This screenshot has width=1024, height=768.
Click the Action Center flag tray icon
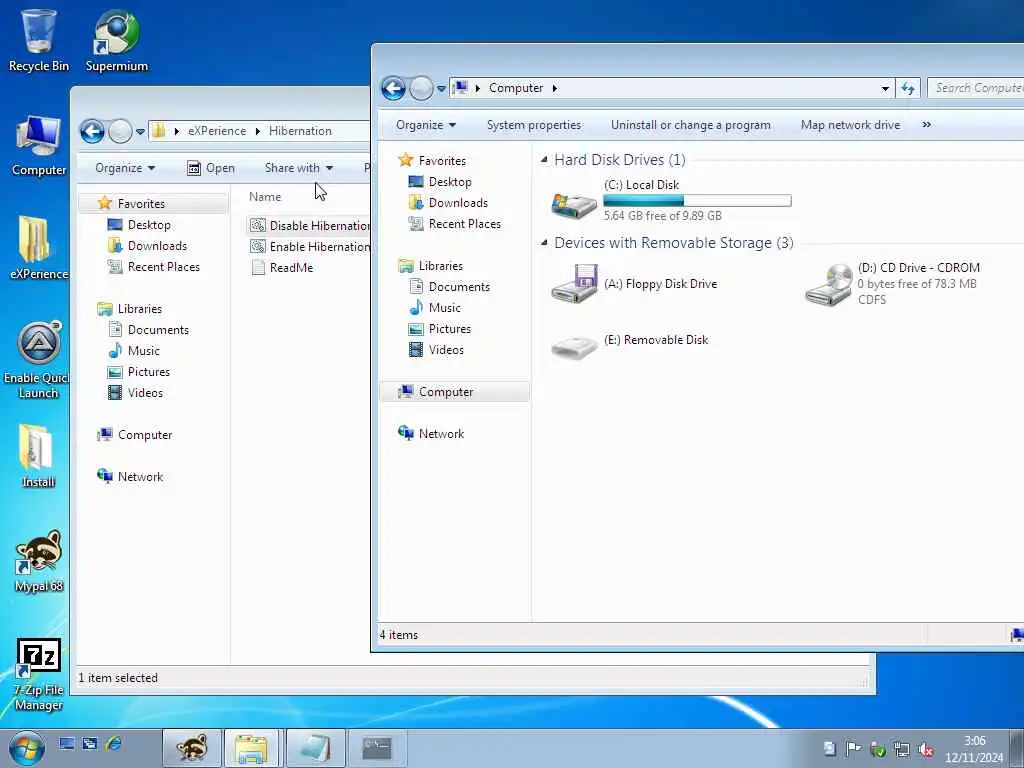tap(853, 748)
